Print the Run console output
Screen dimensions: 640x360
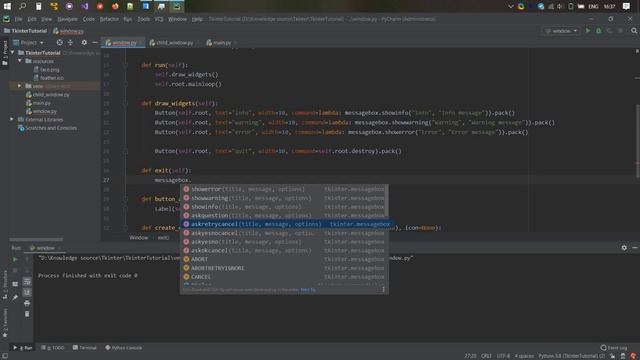click(27, 303)
